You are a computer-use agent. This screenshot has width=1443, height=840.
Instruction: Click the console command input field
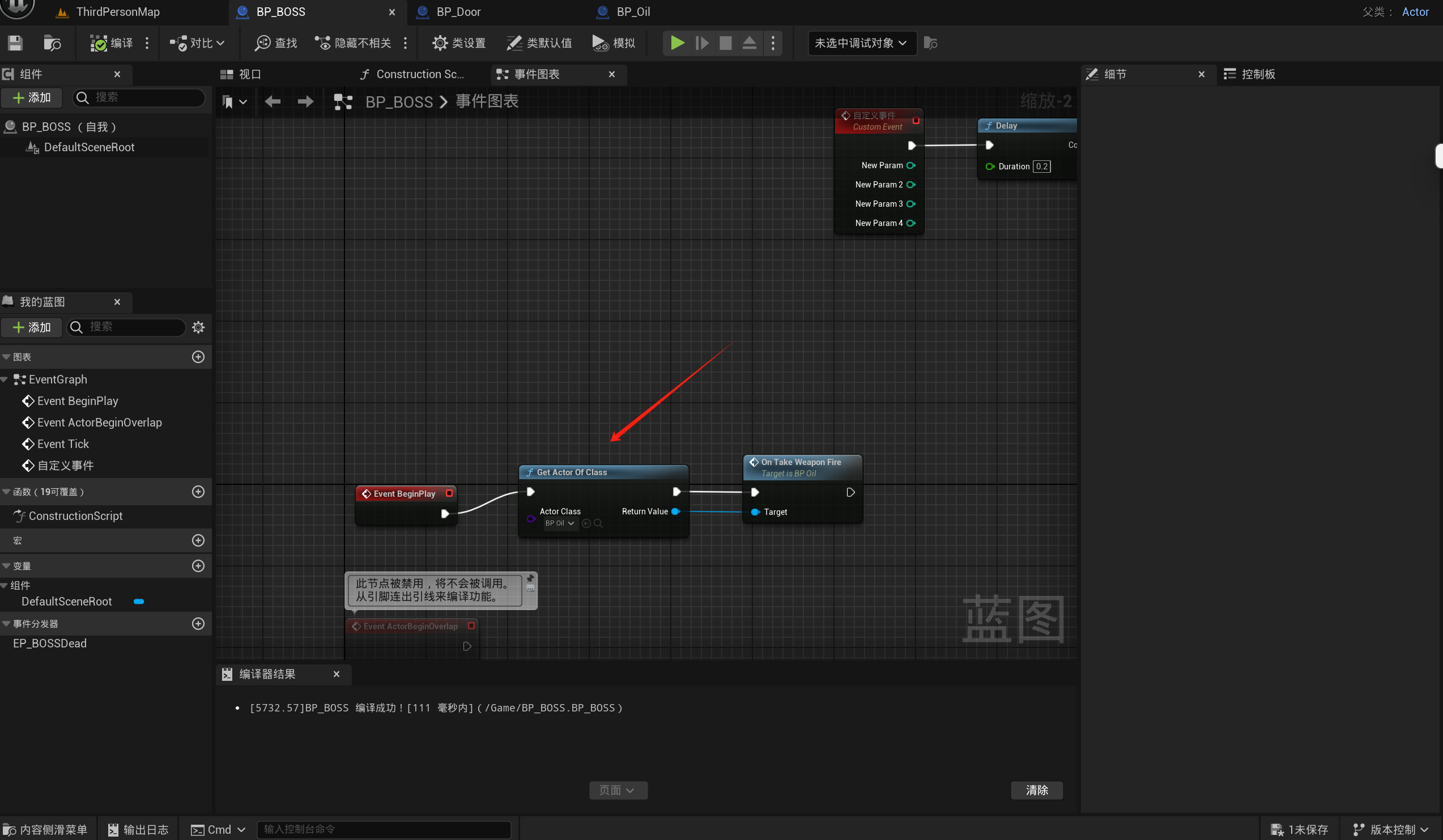(x=384, y=829)
